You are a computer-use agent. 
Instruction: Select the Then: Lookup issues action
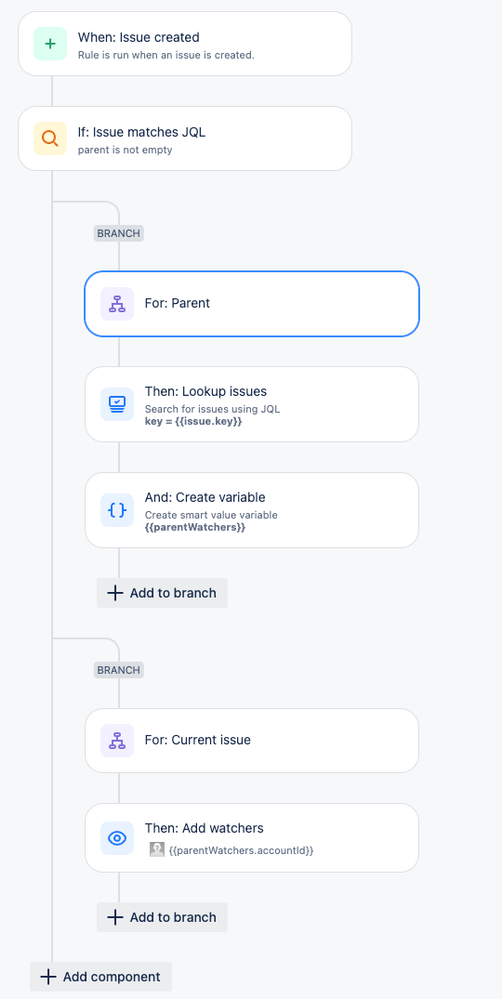252,404
